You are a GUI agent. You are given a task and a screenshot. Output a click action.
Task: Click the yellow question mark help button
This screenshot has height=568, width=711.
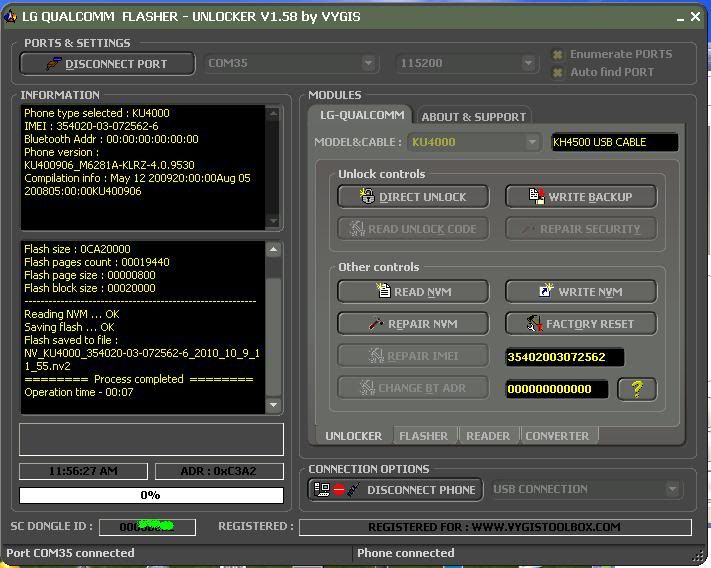pos(637,389)
